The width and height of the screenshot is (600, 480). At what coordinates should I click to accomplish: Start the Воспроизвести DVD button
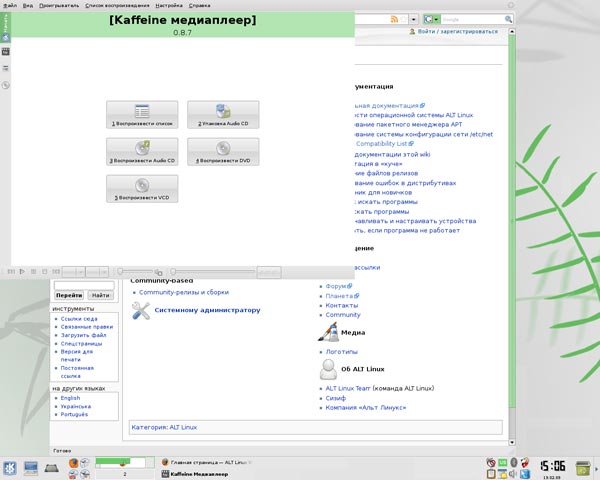[222, 150]
